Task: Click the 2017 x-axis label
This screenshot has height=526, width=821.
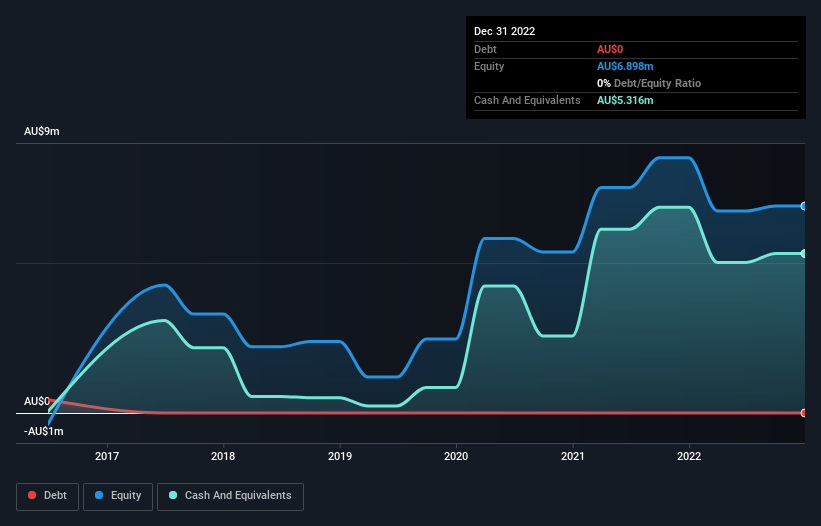Action: click(107, 456)
